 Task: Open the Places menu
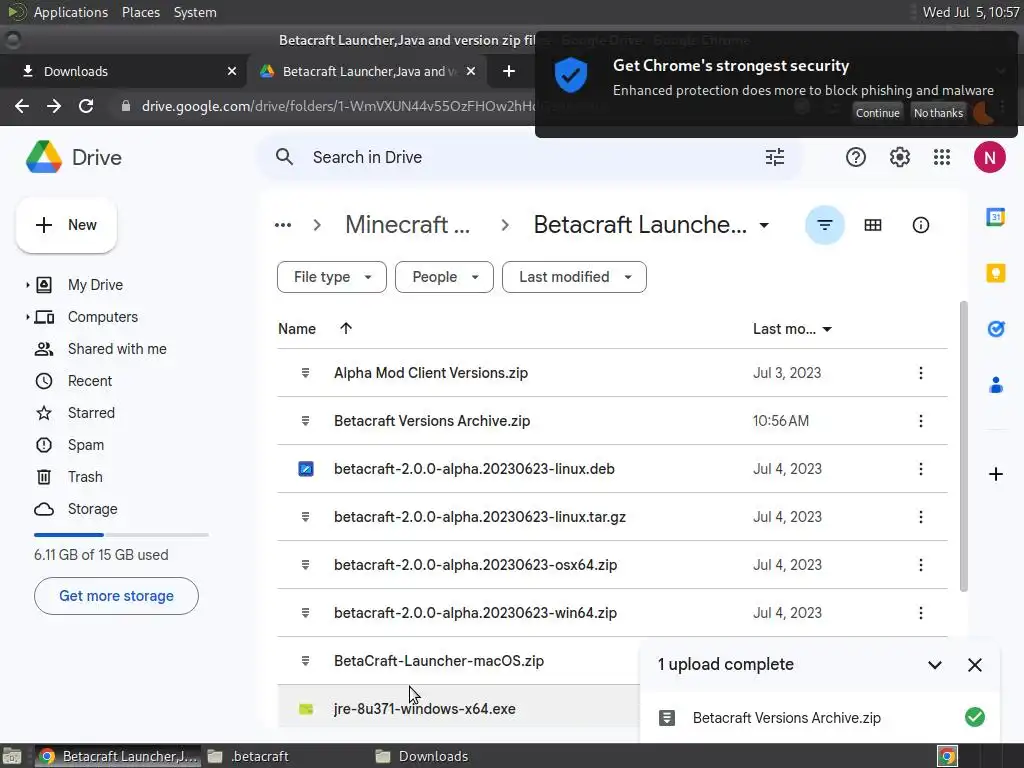141,12
